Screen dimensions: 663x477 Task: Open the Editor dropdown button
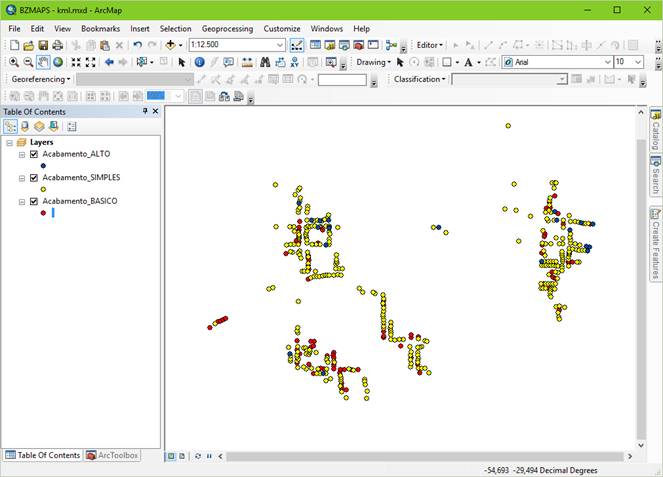coord(430,45)
